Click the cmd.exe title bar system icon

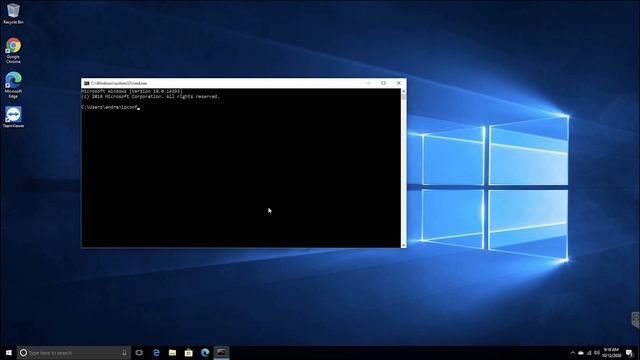click(x=86, y=83)
